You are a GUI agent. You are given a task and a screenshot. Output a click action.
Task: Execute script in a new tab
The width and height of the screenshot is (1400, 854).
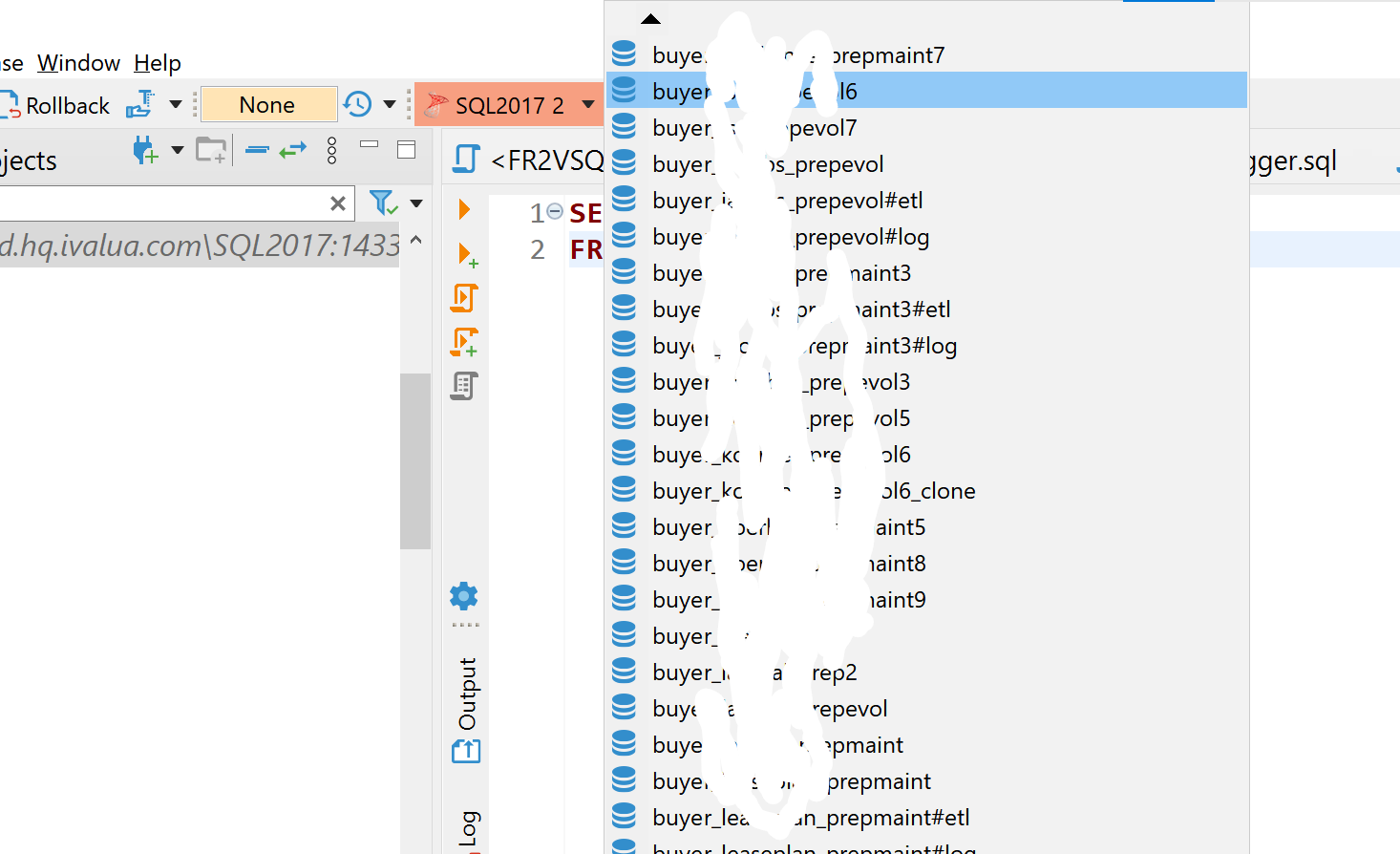464,342
